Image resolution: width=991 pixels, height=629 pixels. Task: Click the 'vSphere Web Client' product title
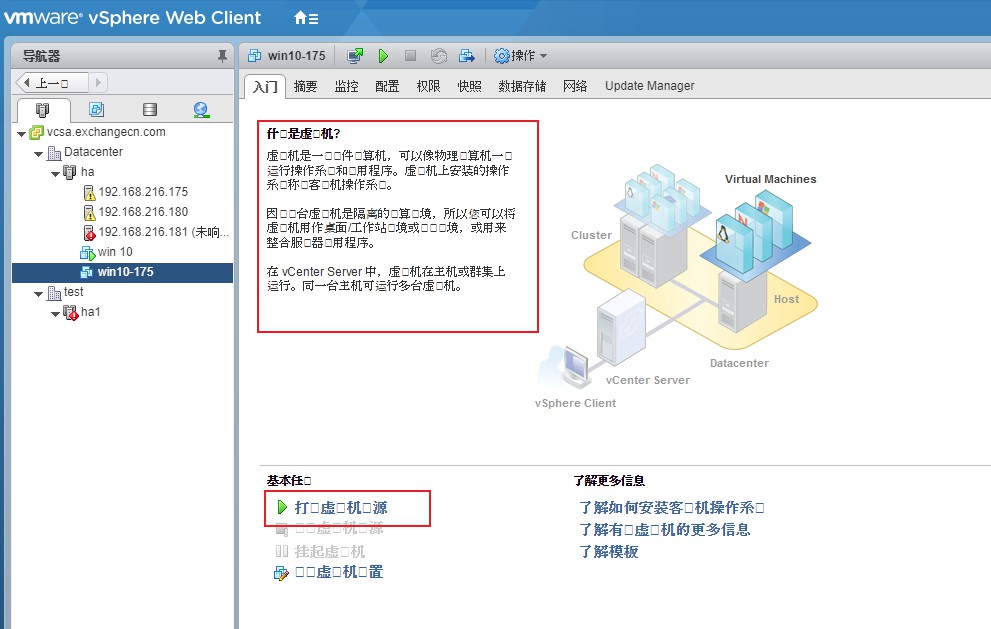coord(174,18)
